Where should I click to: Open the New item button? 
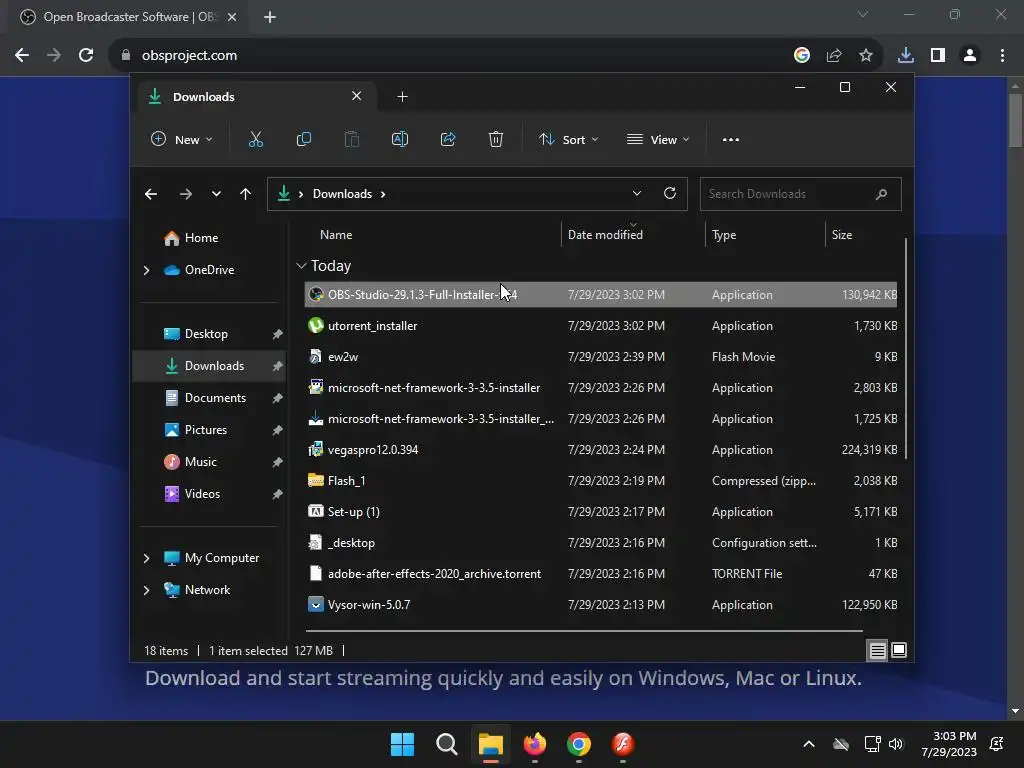(182, 140)
